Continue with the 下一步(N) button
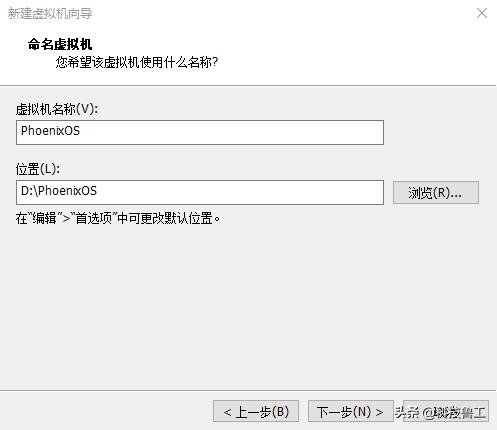Screen dimensions: 497x430 [x=351, y=411]
